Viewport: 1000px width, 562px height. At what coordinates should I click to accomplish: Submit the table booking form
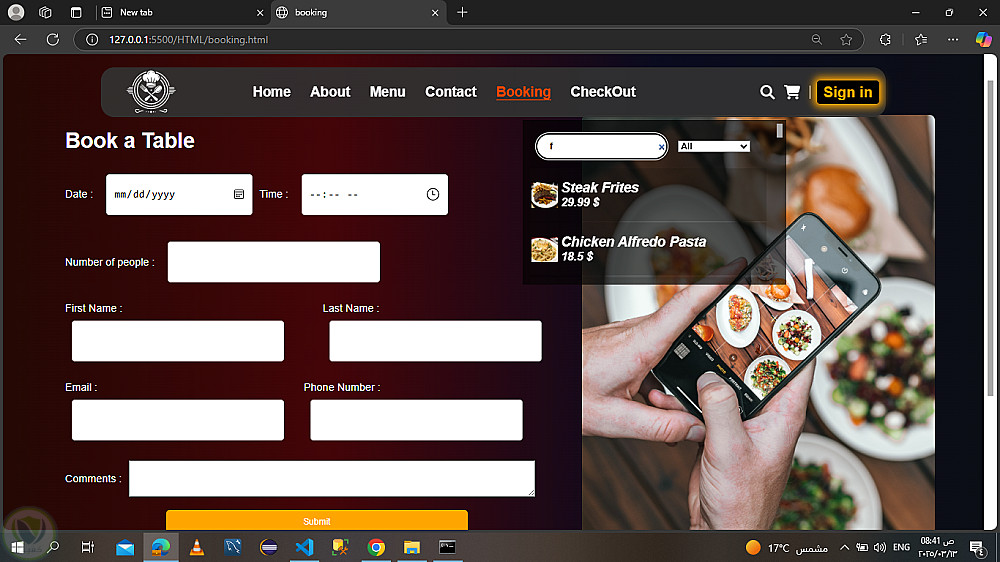[316, 521]
